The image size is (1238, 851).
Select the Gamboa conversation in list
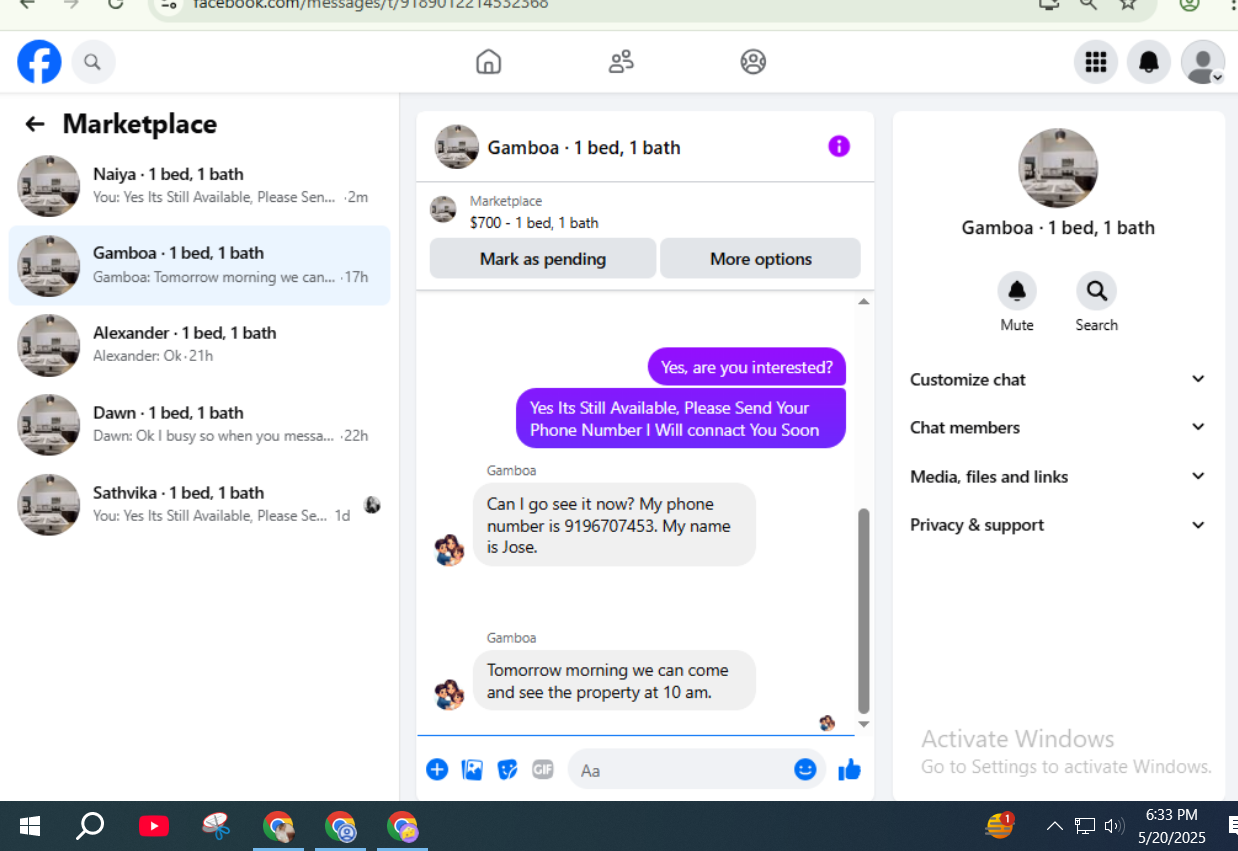[x=199, y=265]
